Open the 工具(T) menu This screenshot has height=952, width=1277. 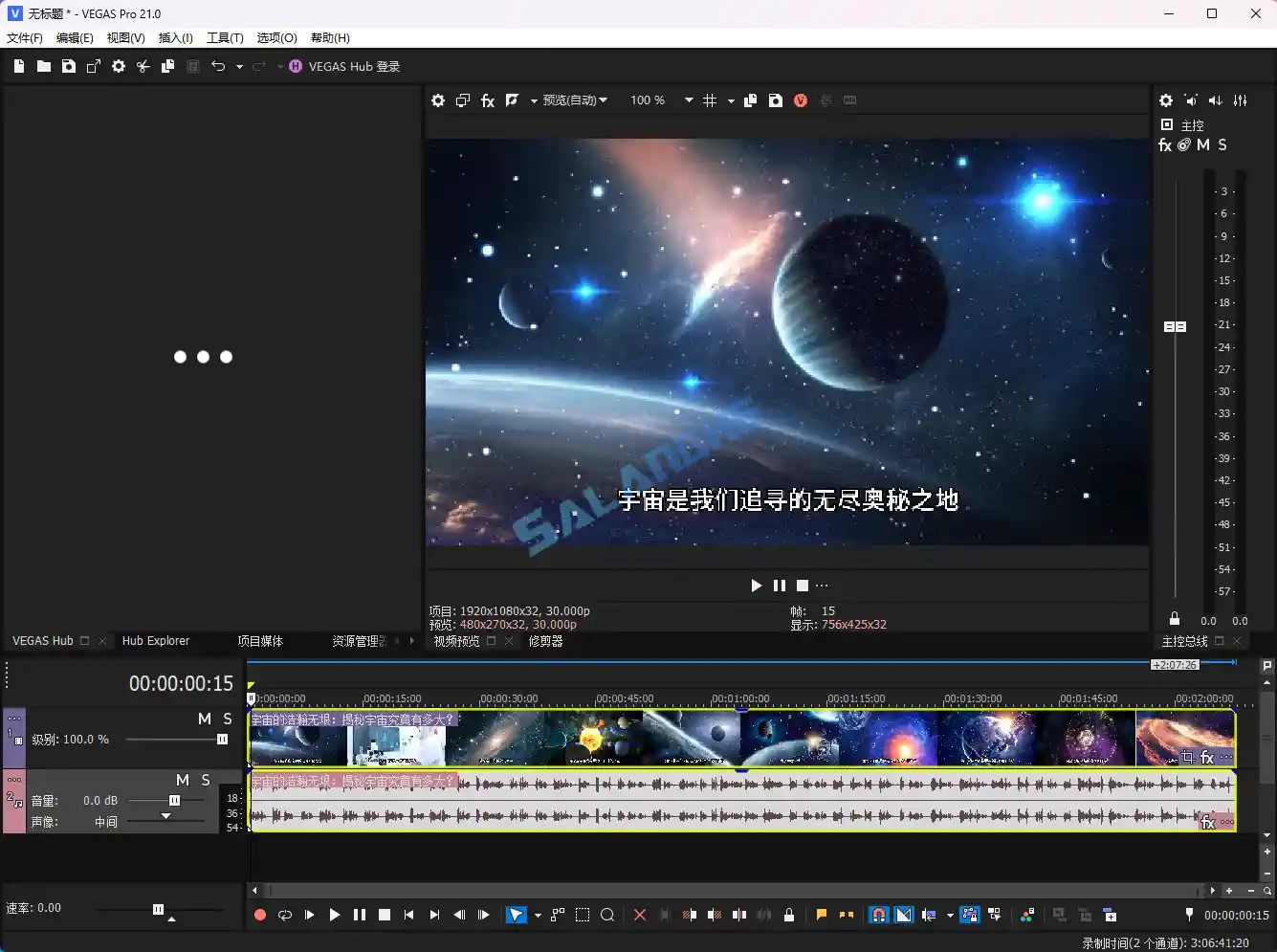[x=225, y=38]
